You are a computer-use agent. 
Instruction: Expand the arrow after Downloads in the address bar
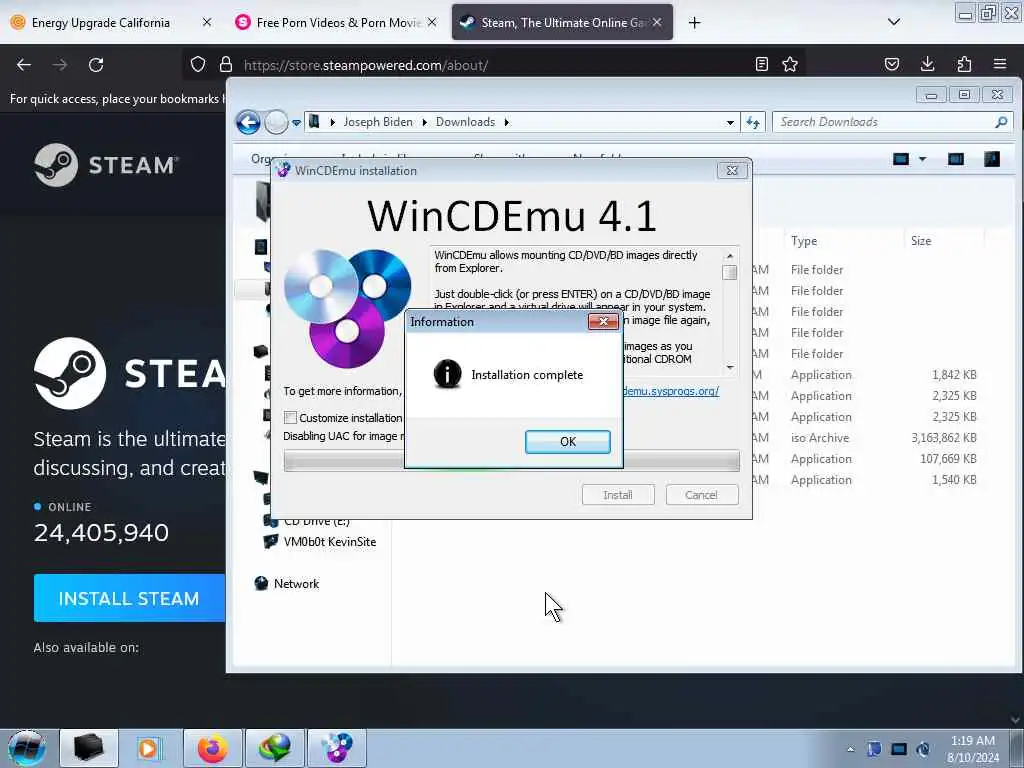click(506, 122)
